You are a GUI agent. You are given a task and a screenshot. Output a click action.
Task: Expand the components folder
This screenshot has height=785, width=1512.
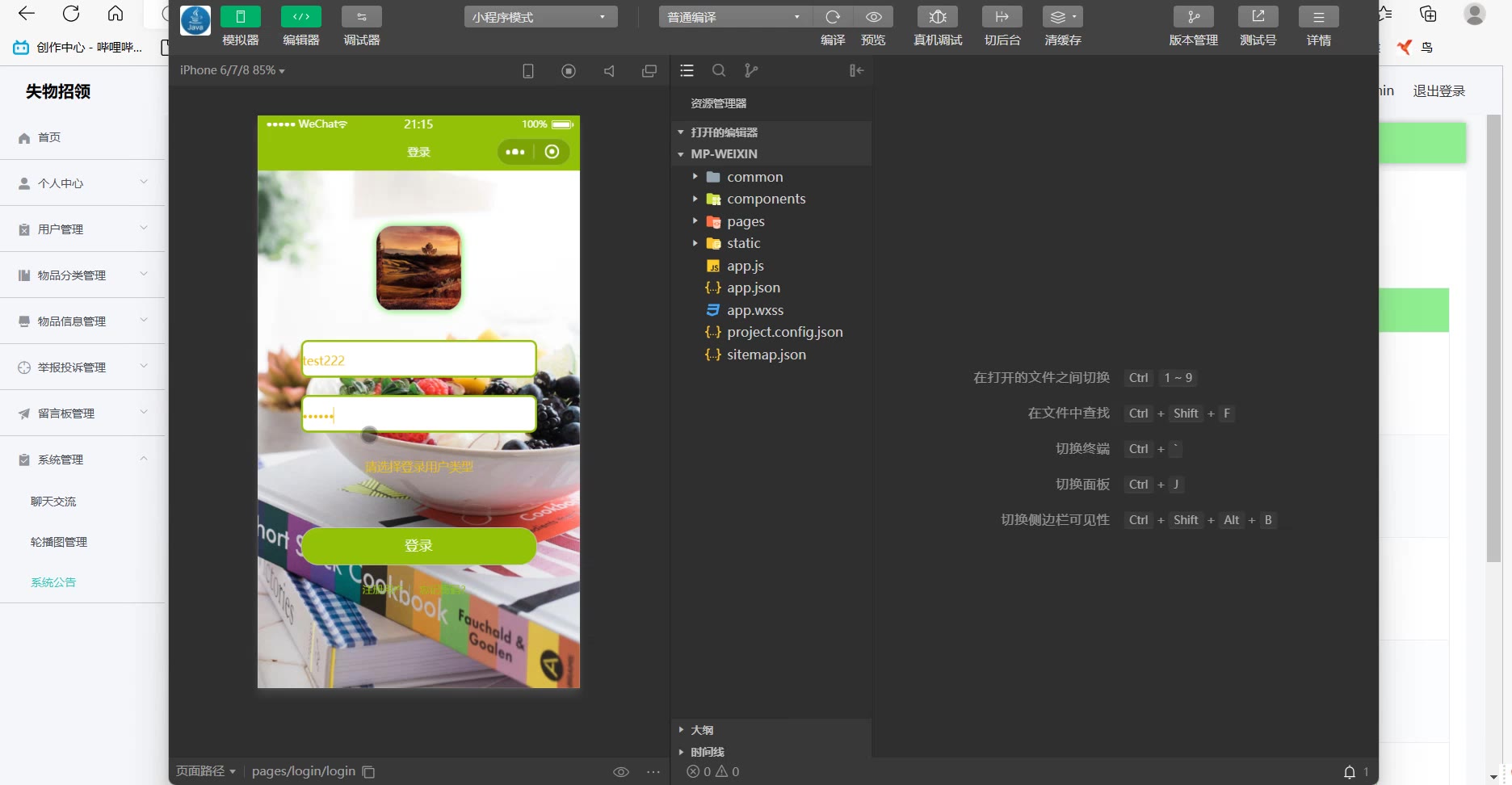pyautogui.click(x=771, y=199)
